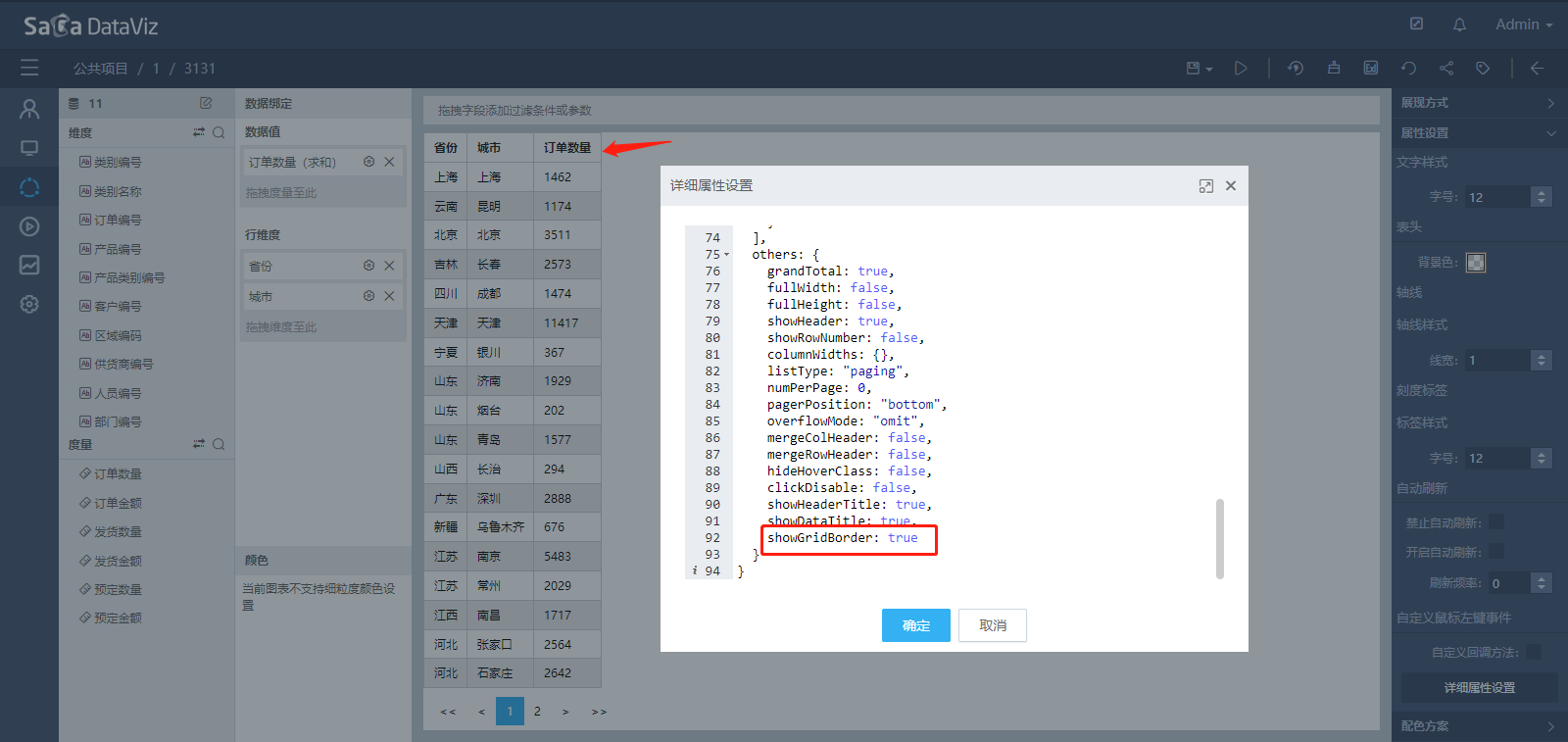Click the play preview icon in toolbar

1241,68
